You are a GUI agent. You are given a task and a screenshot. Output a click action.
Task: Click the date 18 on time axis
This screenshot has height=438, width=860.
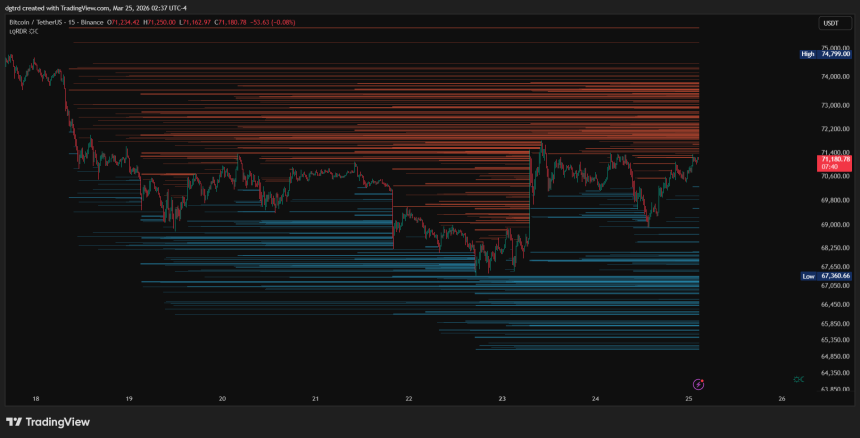click(36, 399)
